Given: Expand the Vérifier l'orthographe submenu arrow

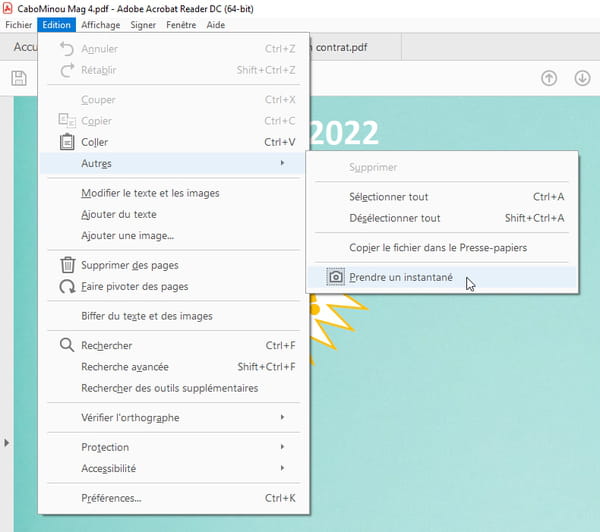Looking at the screenshot, I should [x=282, y=417].
